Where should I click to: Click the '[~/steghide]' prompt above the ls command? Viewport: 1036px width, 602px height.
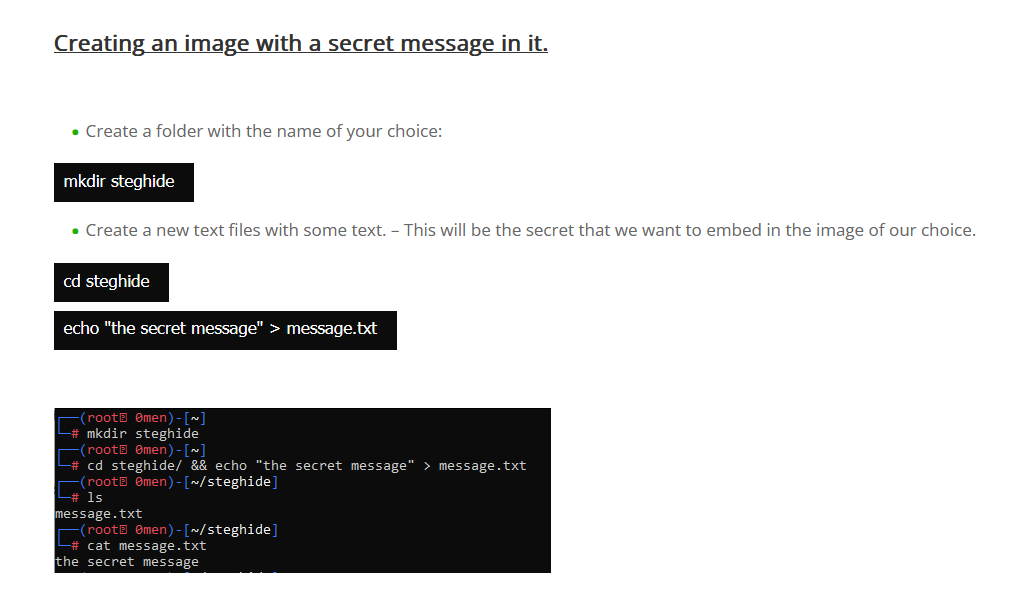pos(231,482)
